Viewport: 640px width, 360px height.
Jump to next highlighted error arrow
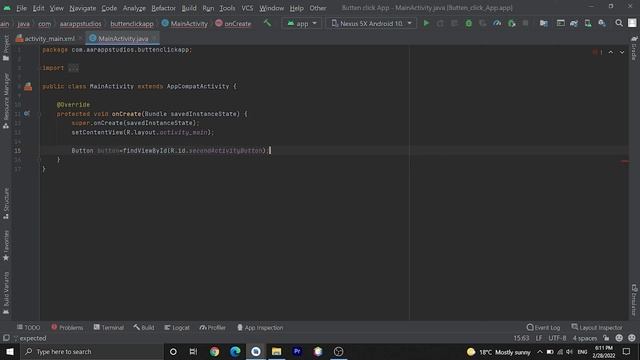pos(622,52)
